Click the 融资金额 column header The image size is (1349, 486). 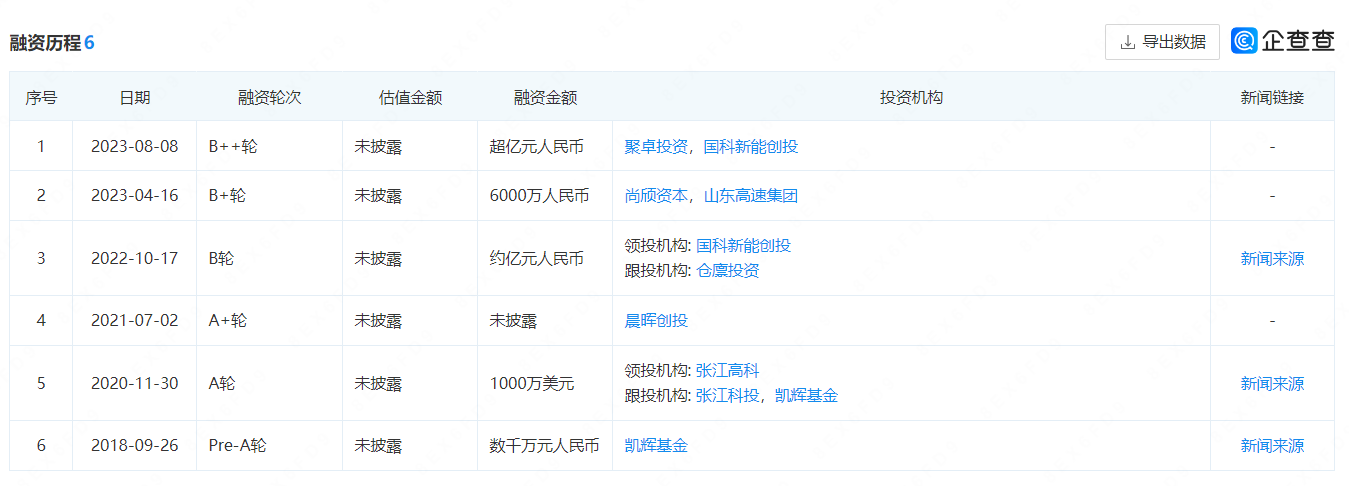point(545,98)
